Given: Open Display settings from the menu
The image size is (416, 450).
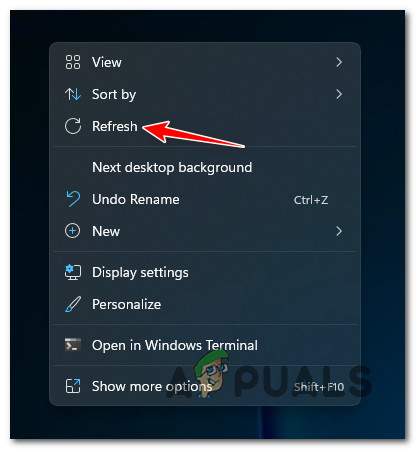Looking at the screenshot, I should (x=140, y=272).
